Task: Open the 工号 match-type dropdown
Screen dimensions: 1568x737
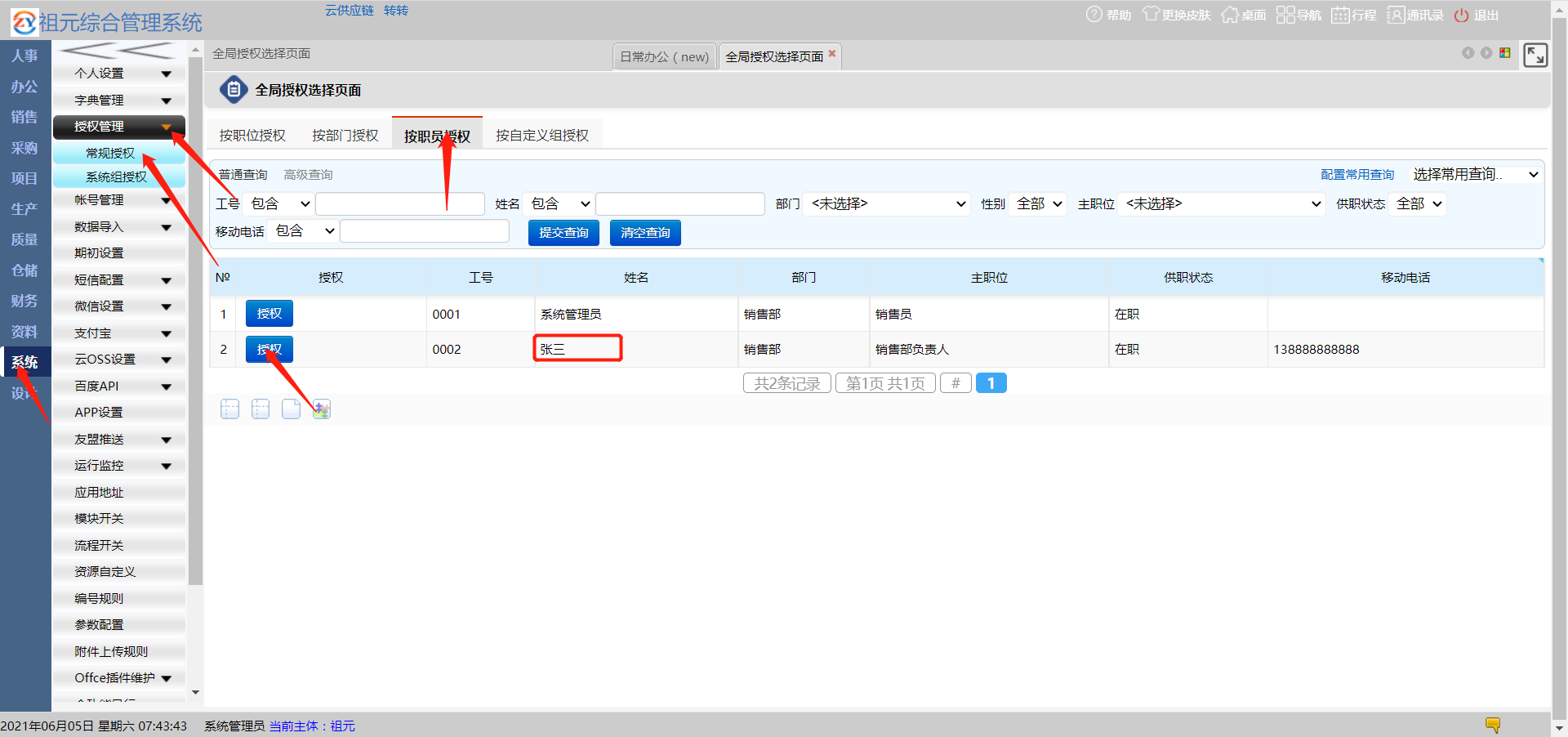Action: click(x=278, y=204)
